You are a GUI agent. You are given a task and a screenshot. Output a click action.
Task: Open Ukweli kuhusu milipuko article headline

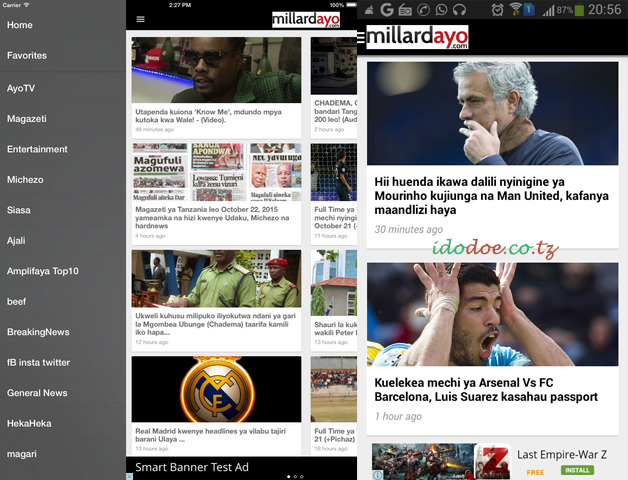point(215,324)
